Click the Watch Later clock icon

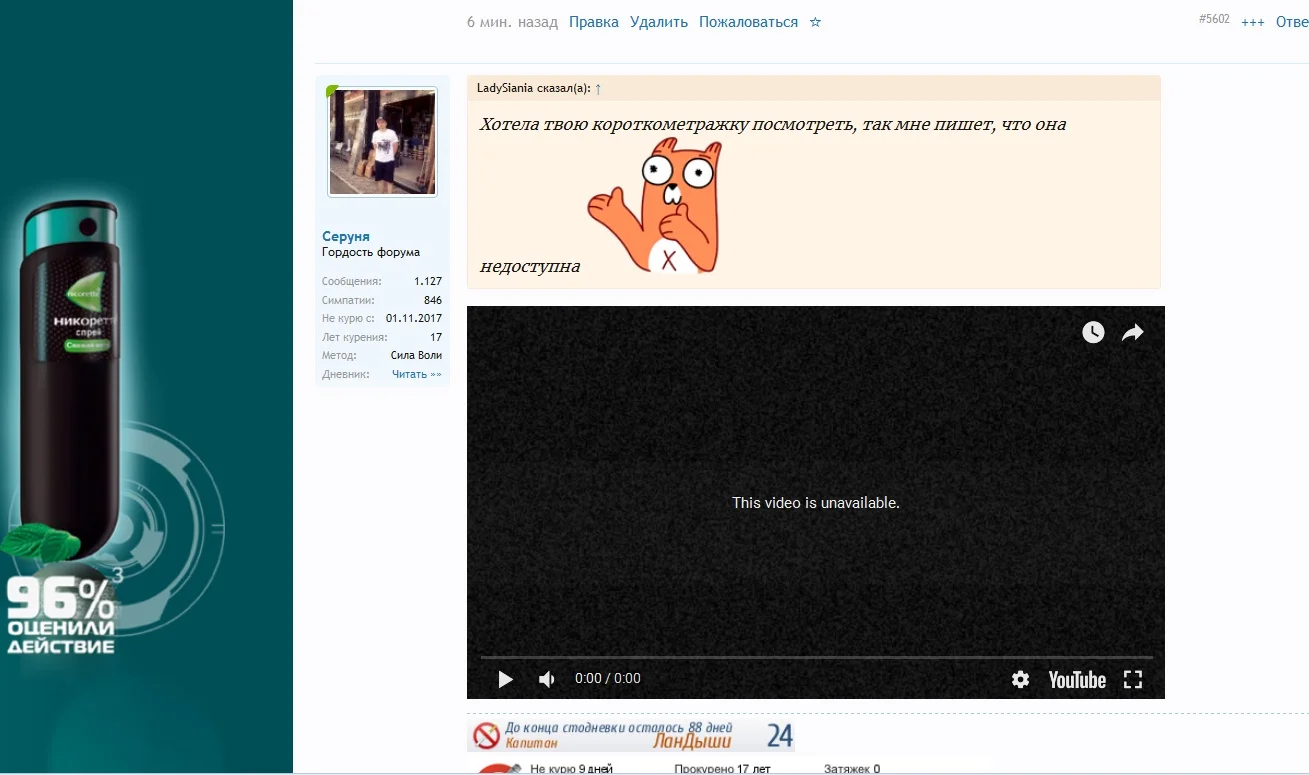[1093, 332]
